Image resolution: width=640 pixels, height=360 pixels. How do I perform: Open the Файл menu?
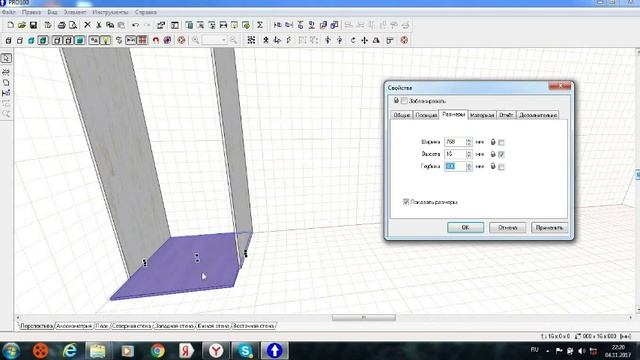point(8,12)
